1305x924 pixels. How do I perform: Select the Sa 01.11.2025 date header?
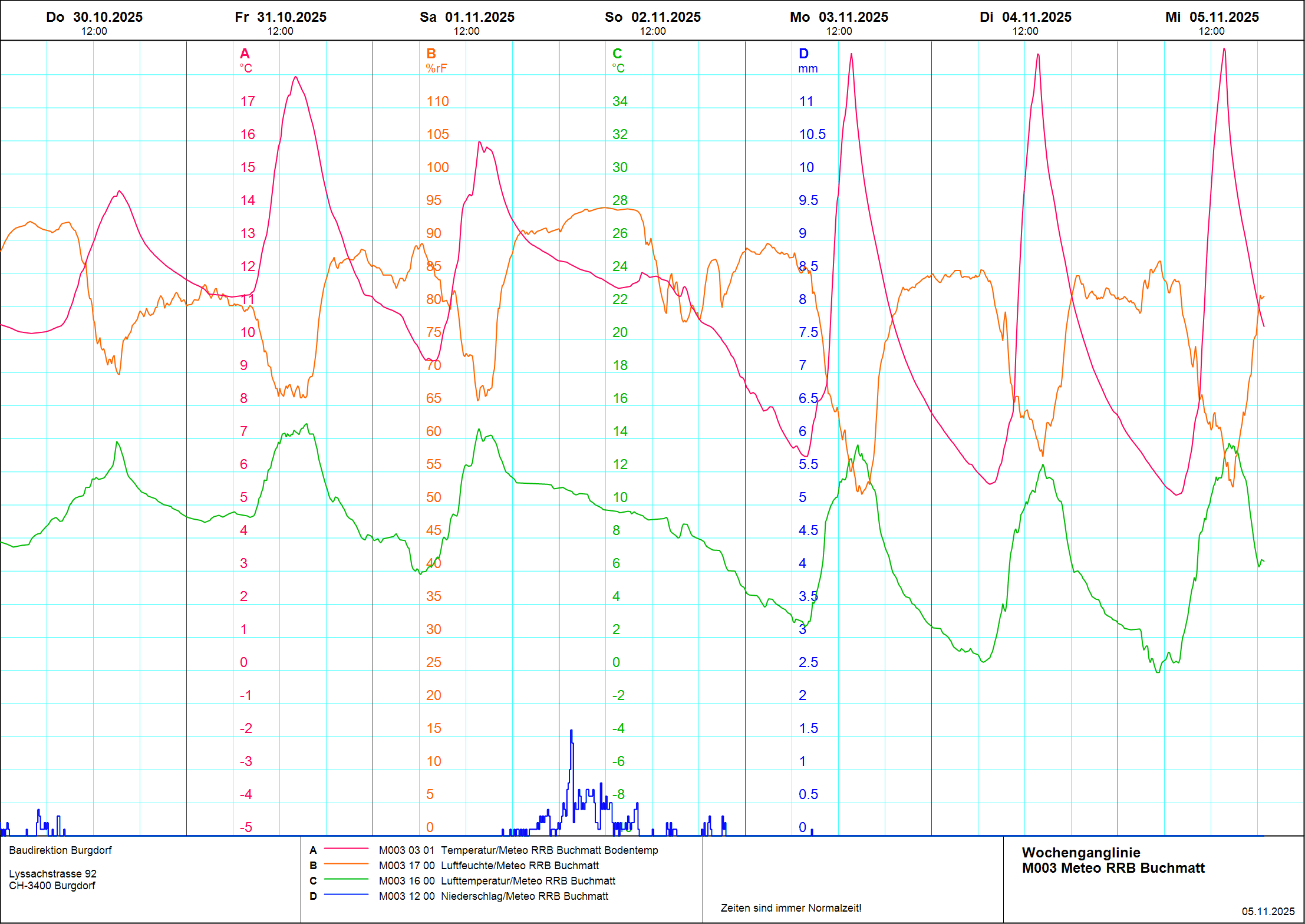click(x=467, y=17)
